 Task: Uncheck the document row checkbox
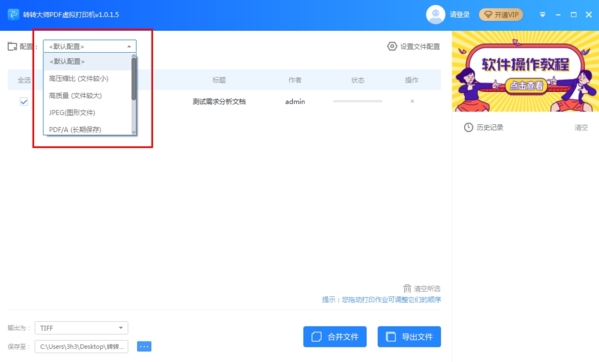click(x=24, y=102)
